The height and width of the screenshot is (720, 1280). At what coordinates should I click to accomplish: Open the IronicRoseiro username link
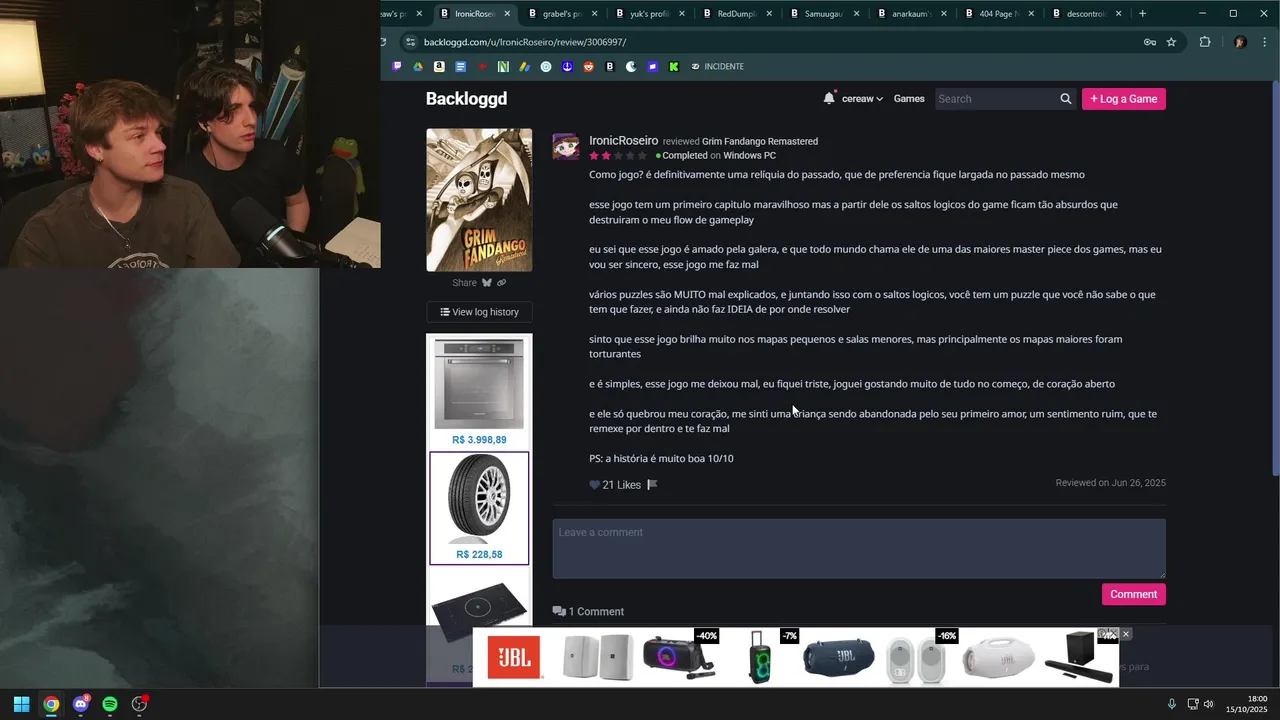pos(623,141)
